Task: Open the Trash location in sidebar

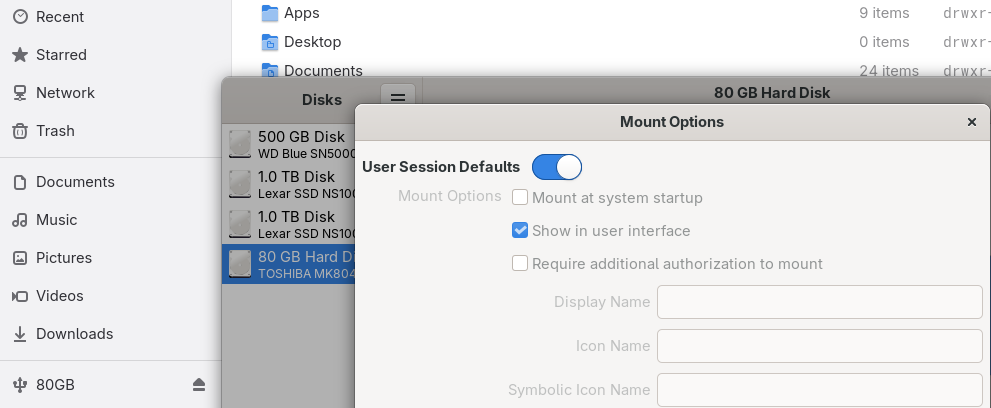Action: [x=55, y=131]
